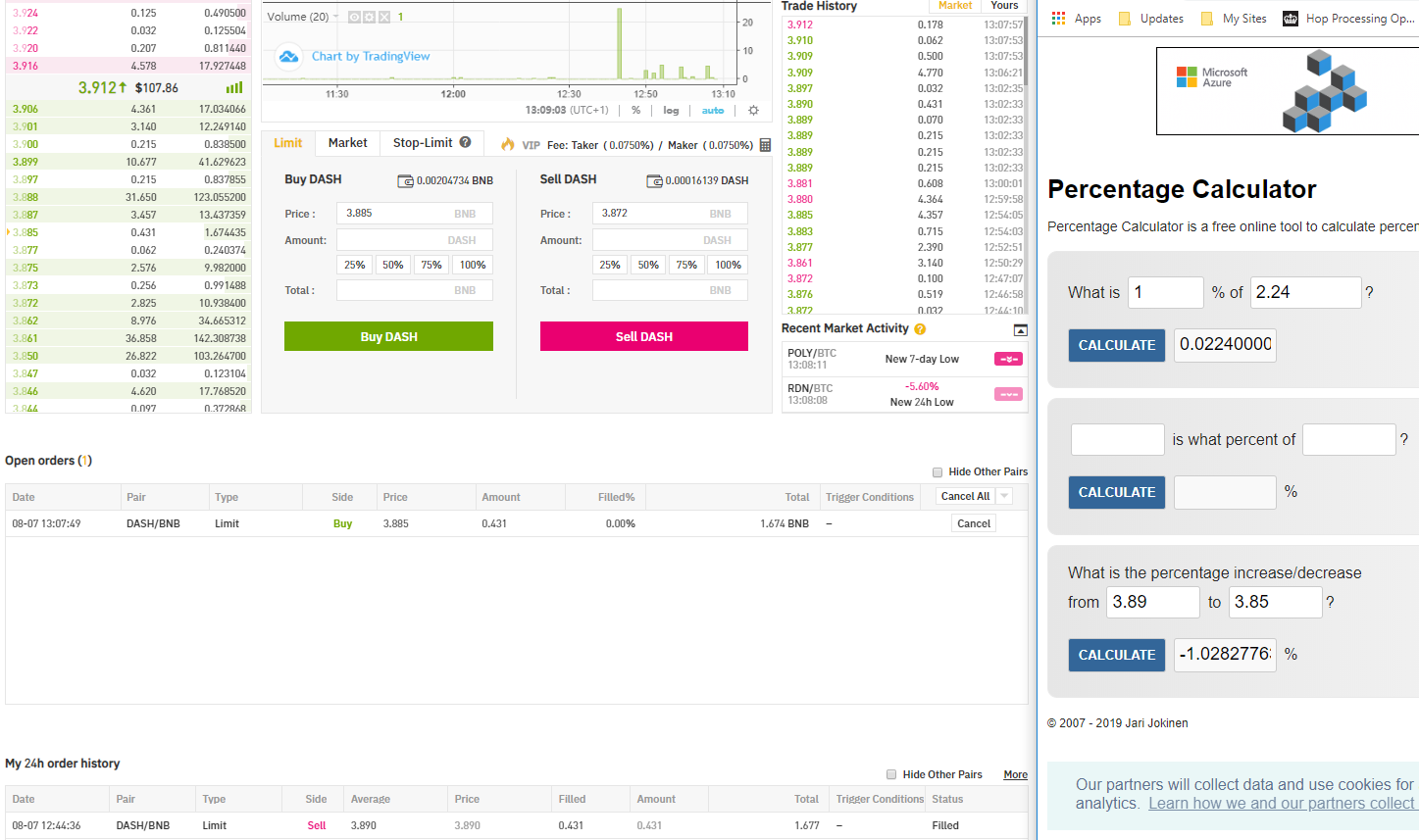Remove the Volume indicator with the X icon
Screen dimensions: 1419x840
[x=384, y=18]
